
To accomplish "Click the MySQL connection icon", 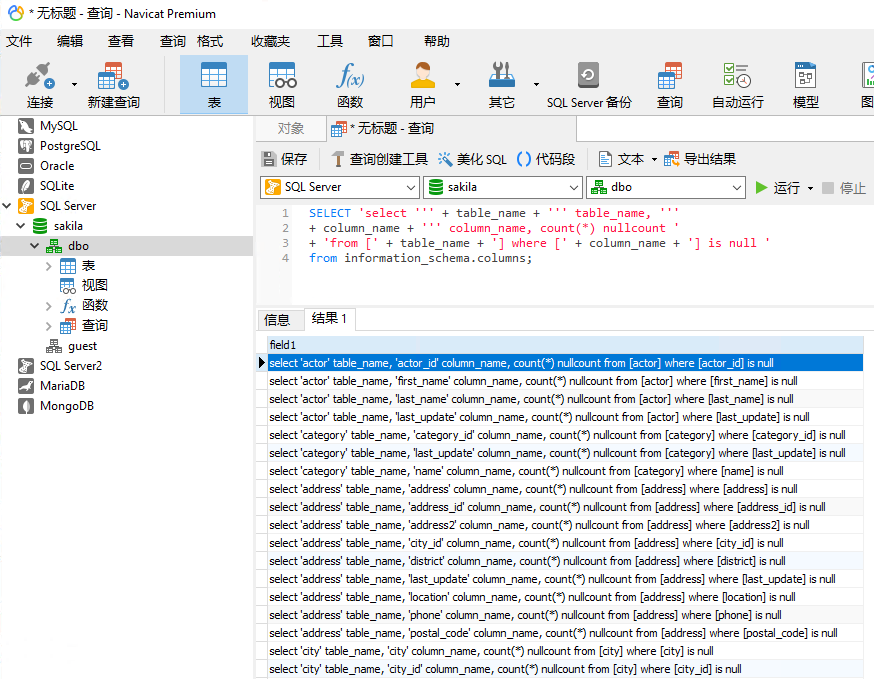I will click(26, 126).
